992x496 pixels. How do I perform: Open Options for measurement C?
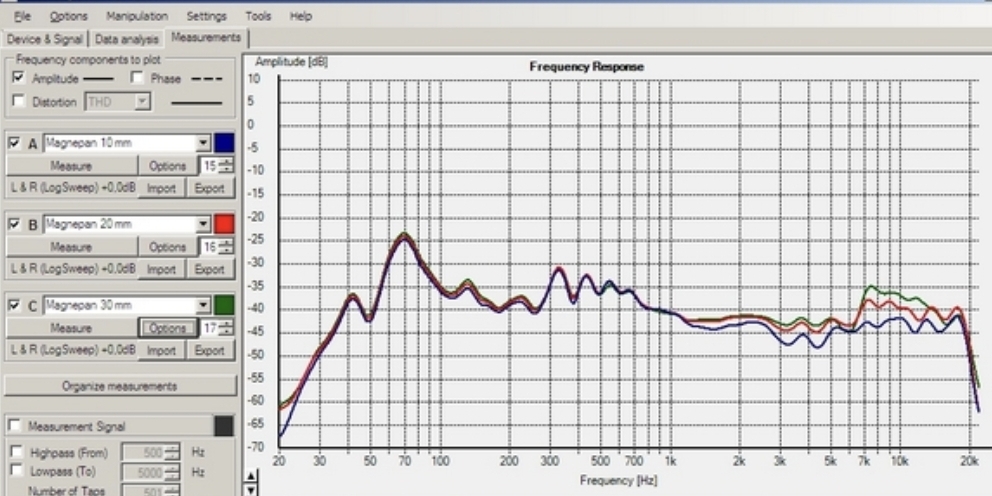click(x=168, y=328)
